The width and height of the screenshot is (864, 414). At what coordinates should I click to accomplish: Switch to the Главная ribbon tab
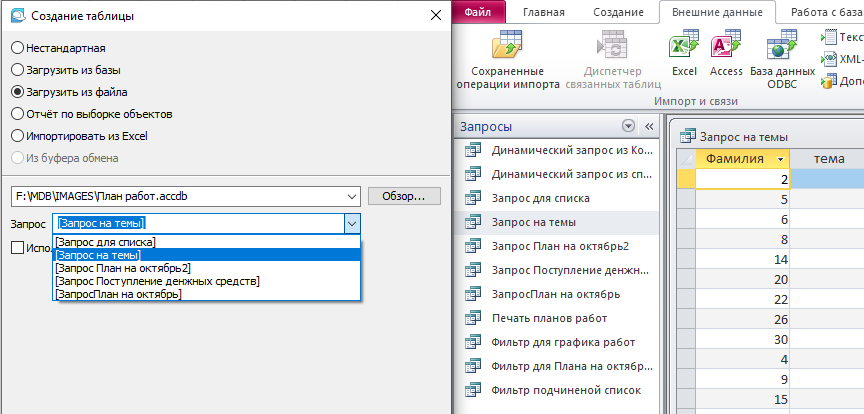click(543, 12)
